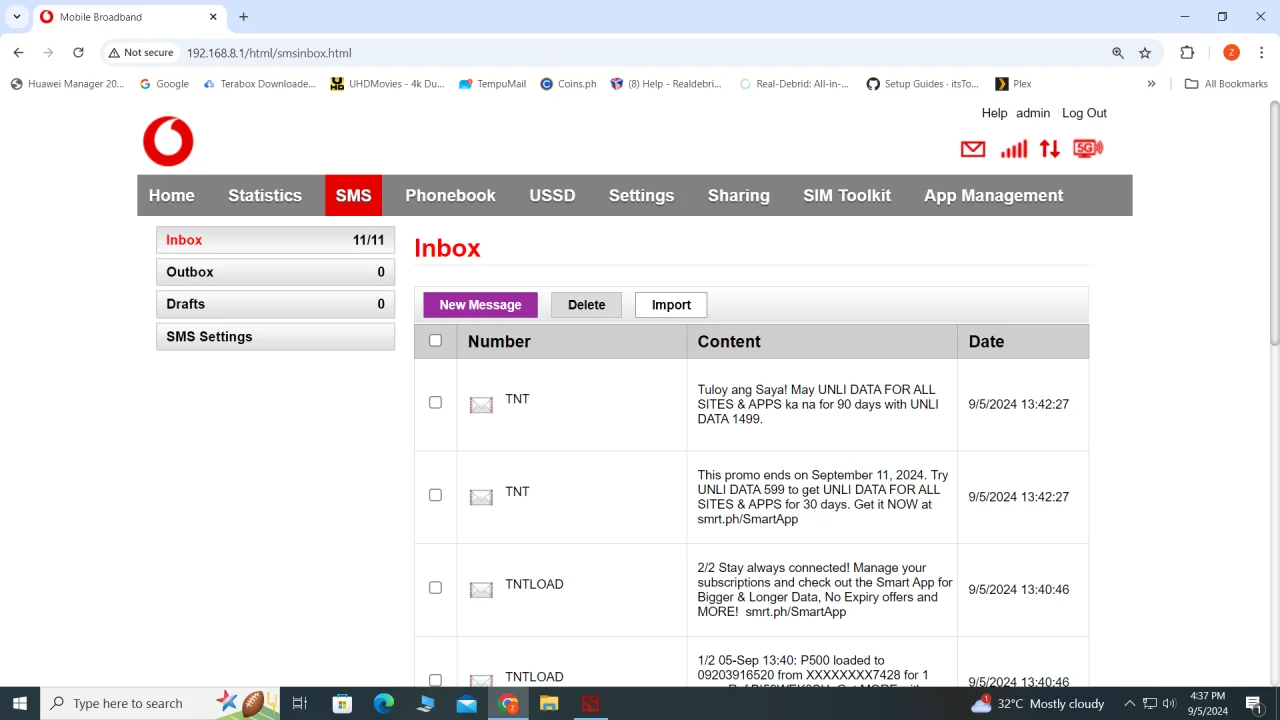Click the 5G network status icon

click(x=1088, y=149)
